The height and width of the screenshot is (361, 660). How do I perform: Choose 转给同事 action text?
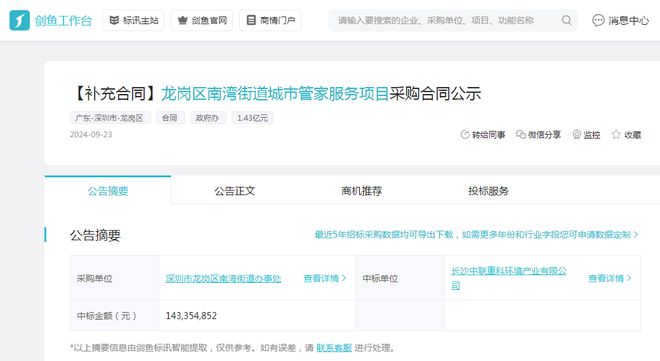488,135
